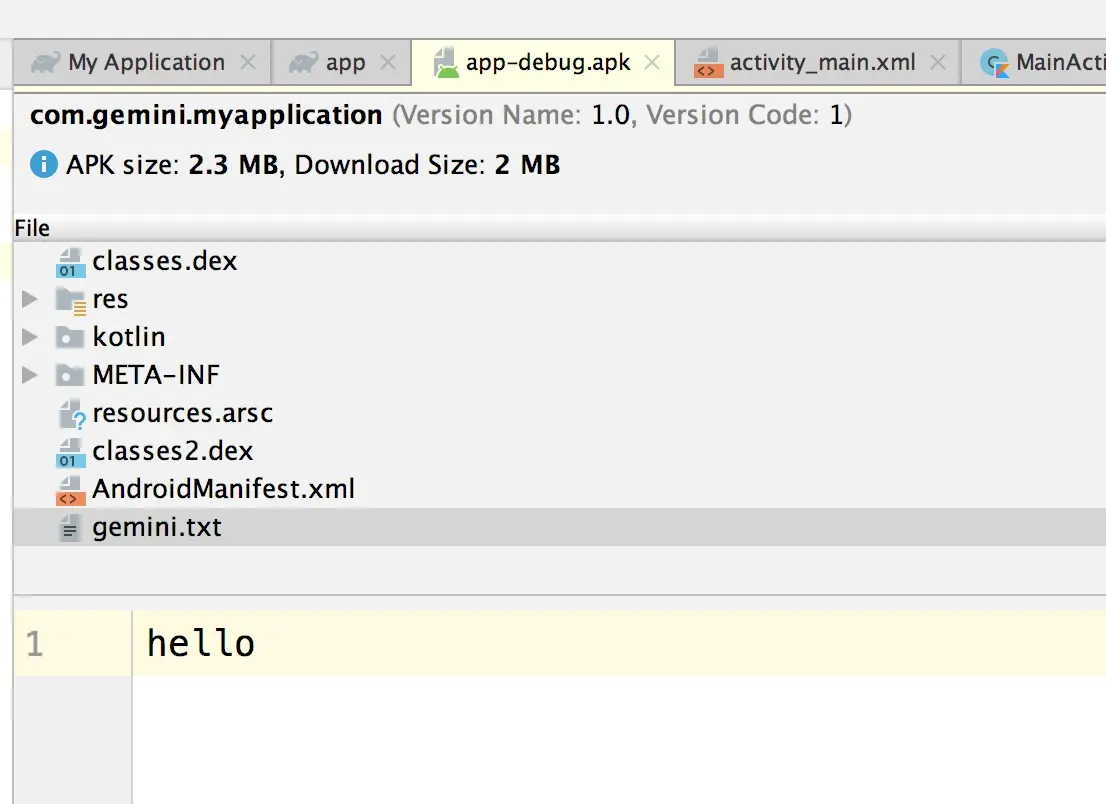Click the APK size 2.3 MB value
The width and height of the screenshot is (1106, 804).
[233, 165]
